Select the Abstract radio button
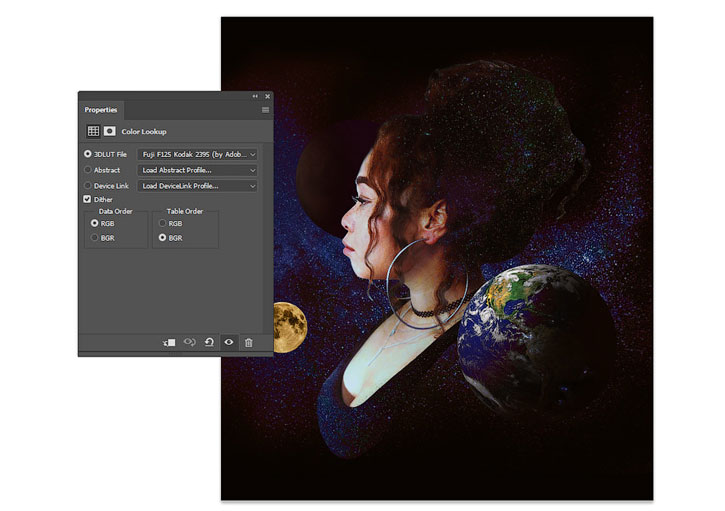The image size is (725, 511). (87, 170)
